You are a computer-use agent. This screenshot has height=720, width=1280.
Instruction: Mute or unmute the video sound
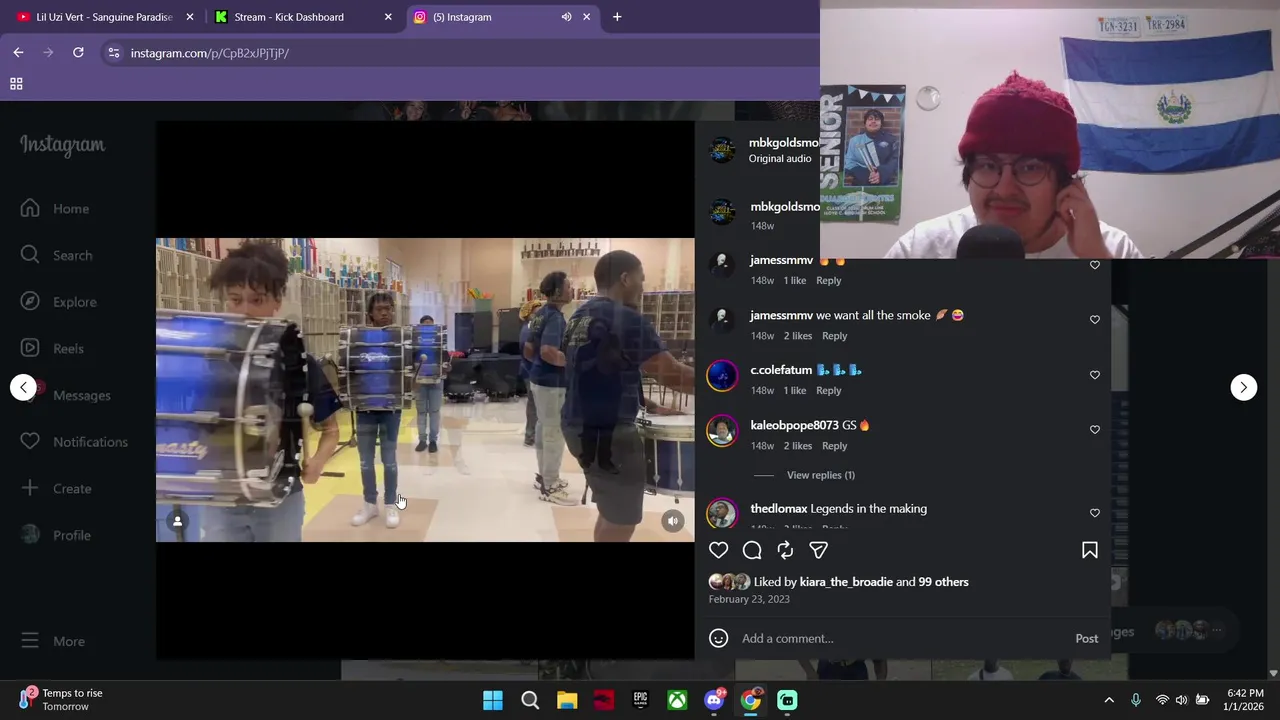(x=673, y=520)
